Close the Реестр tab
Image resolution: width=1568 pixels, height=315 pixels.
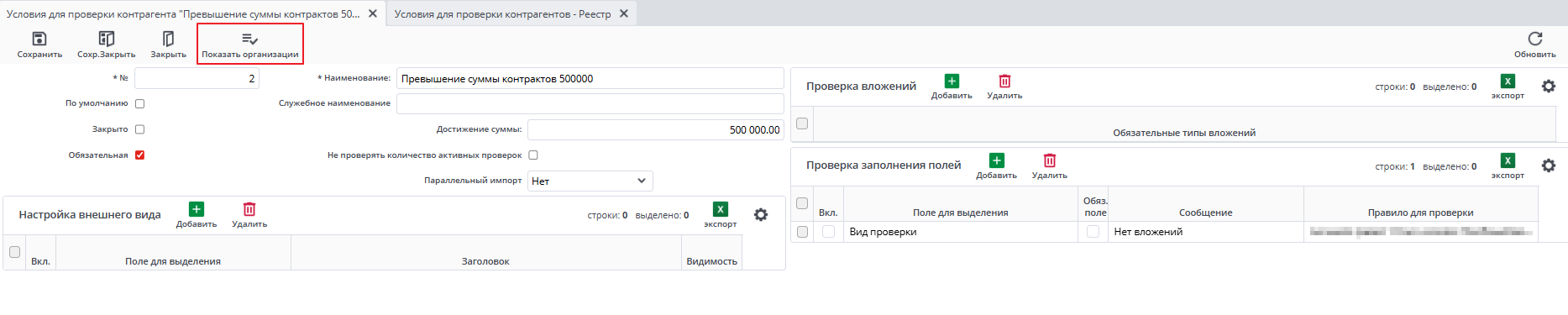click(x=624, y=13)
